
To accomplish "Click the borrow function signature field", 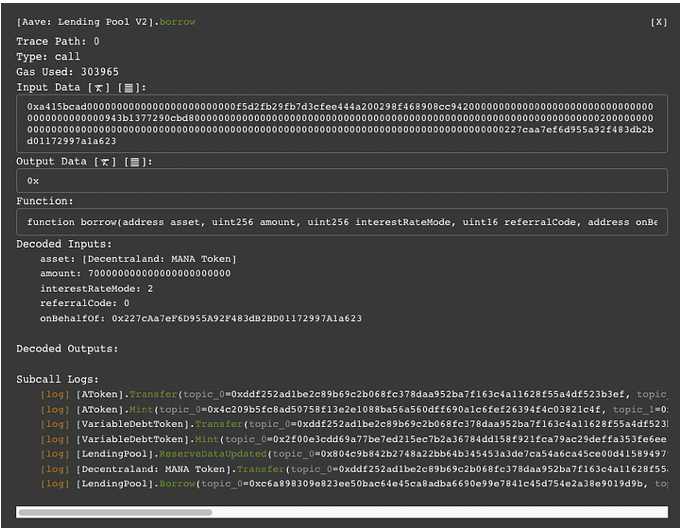I will [x=340, y=221].
